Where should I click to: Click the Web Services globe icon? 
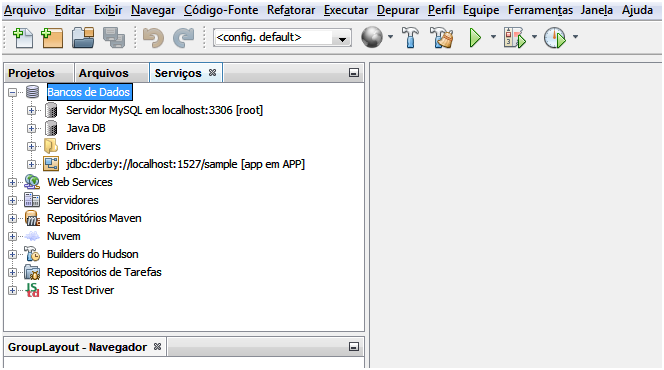coord(32,182)
